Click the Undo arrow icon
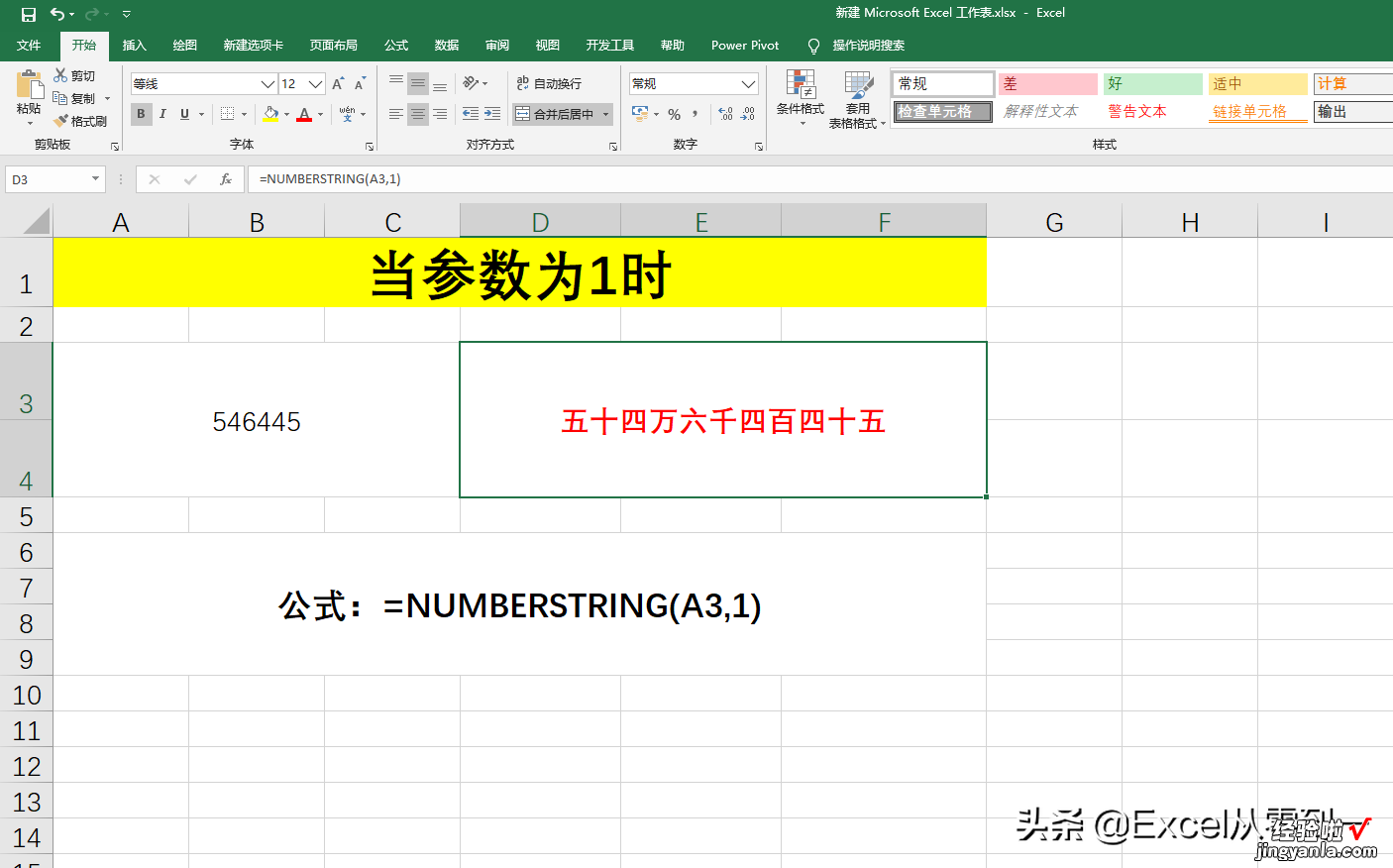Screen dimensions: 1393x868 point(57,14)
